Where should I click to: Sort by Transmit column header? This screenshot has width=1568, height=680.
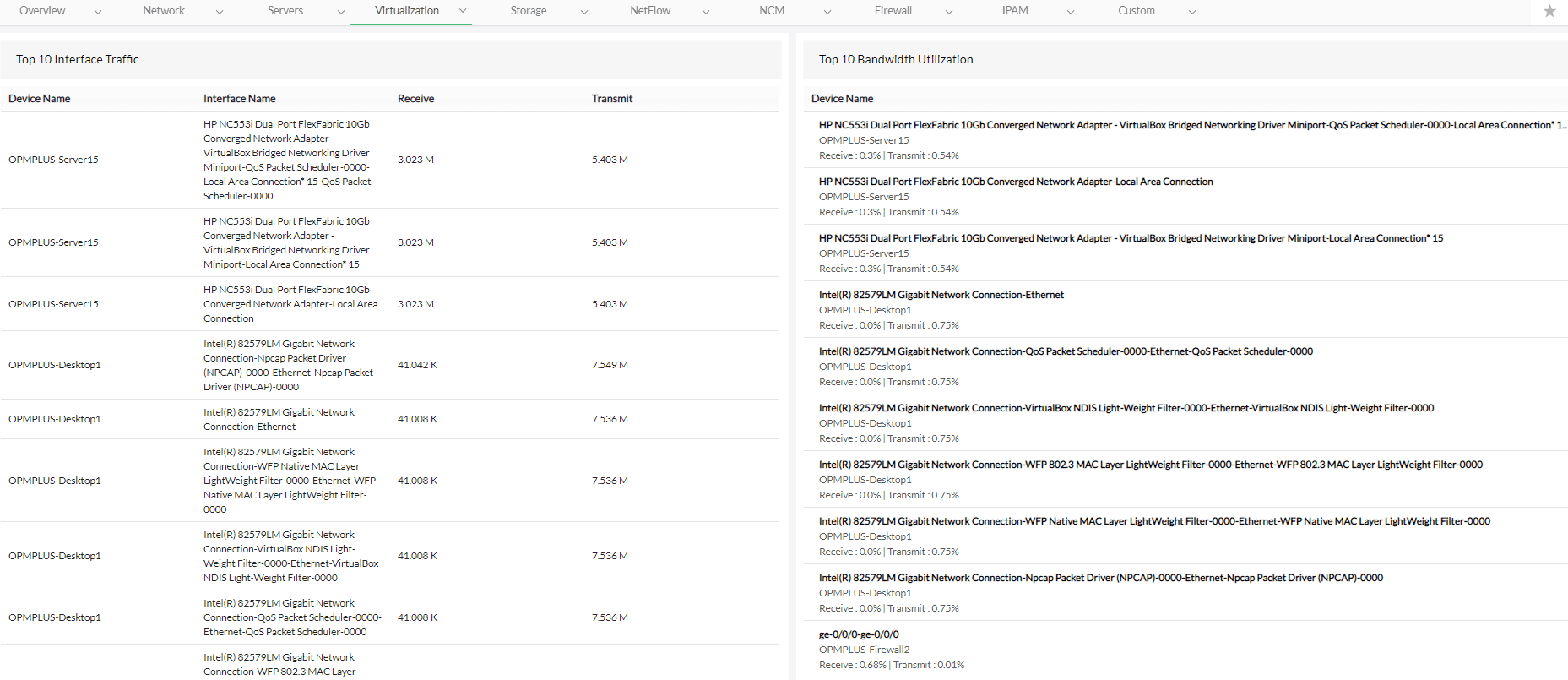(x=611, y=99)
